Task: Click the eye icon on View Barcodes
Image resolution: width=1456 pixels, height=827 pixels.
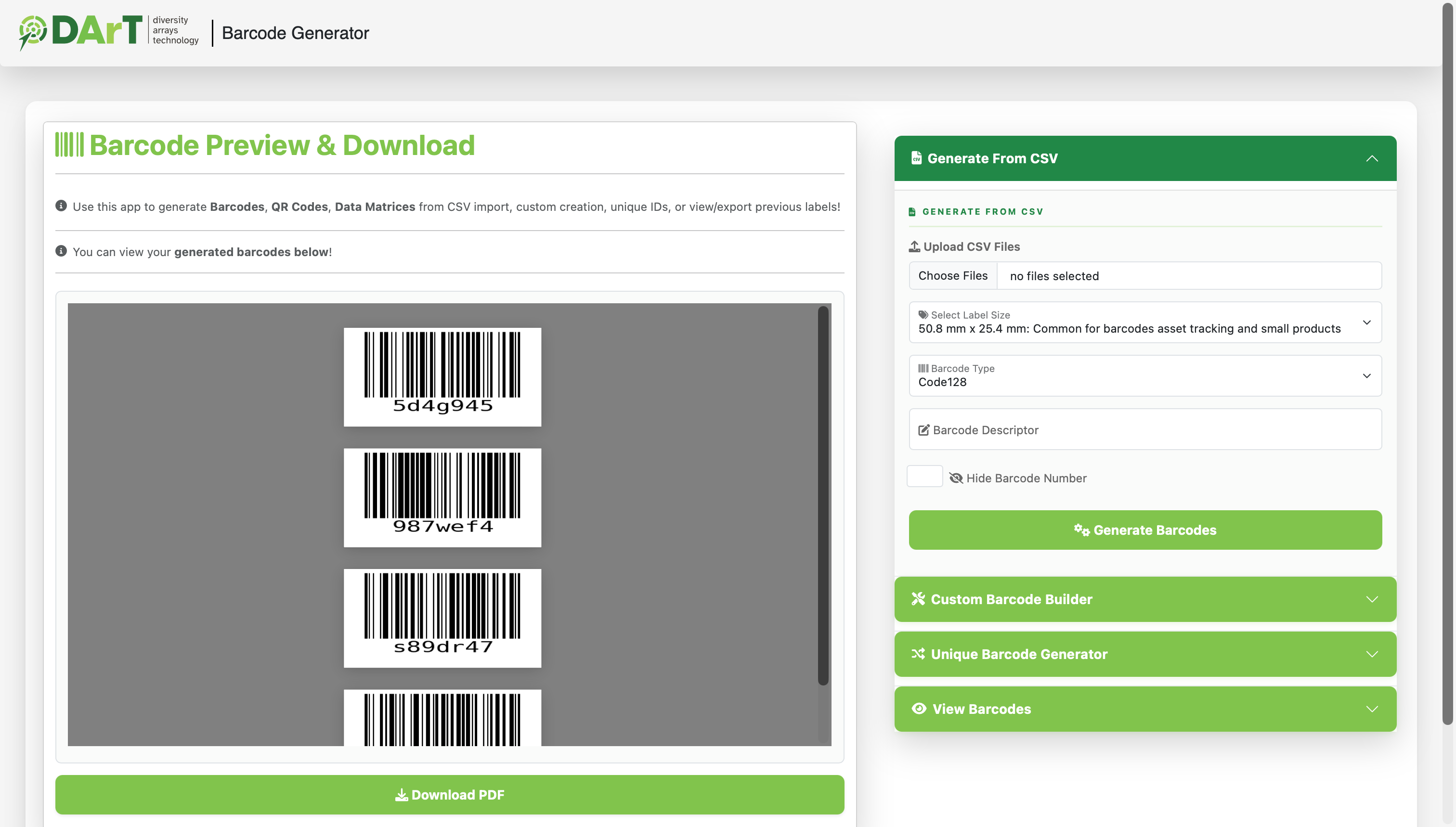Action: 919,708
